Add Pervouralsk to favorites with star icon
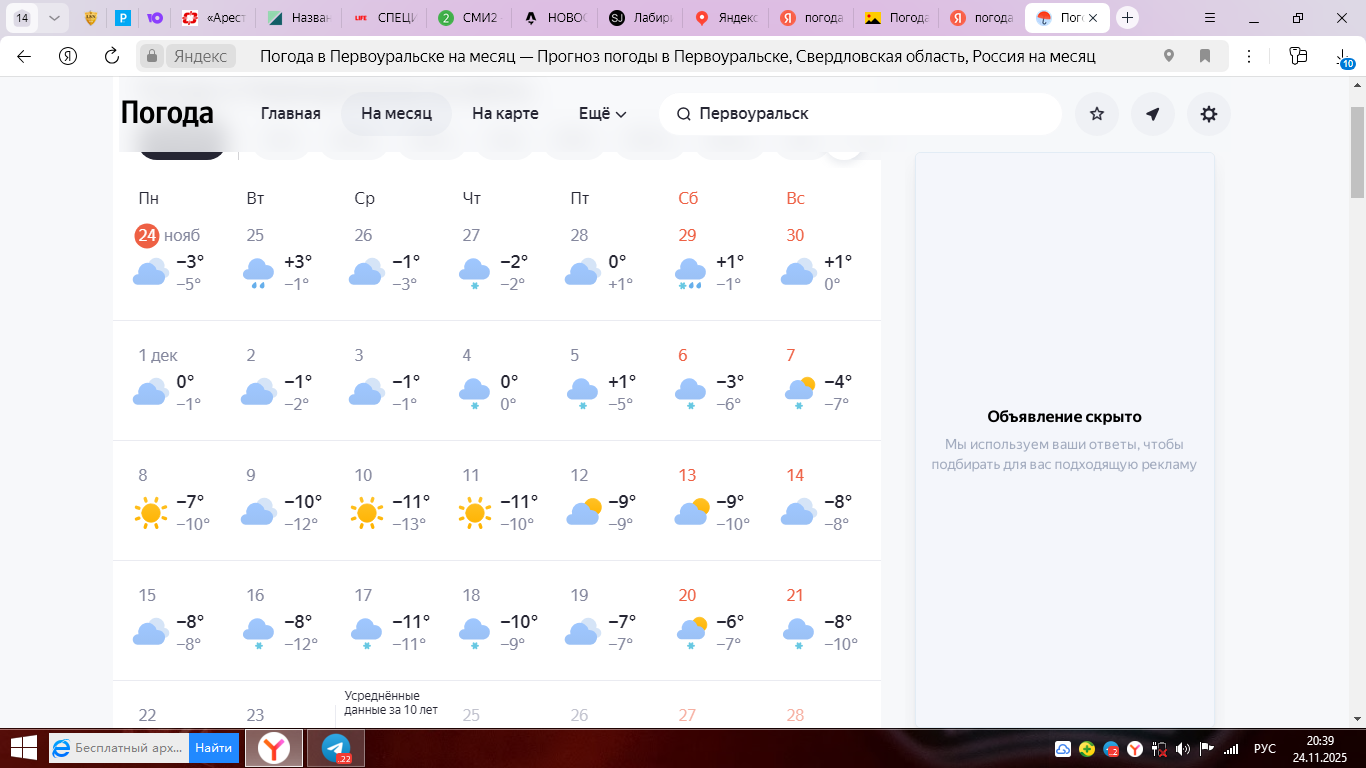 point(1097,114)
